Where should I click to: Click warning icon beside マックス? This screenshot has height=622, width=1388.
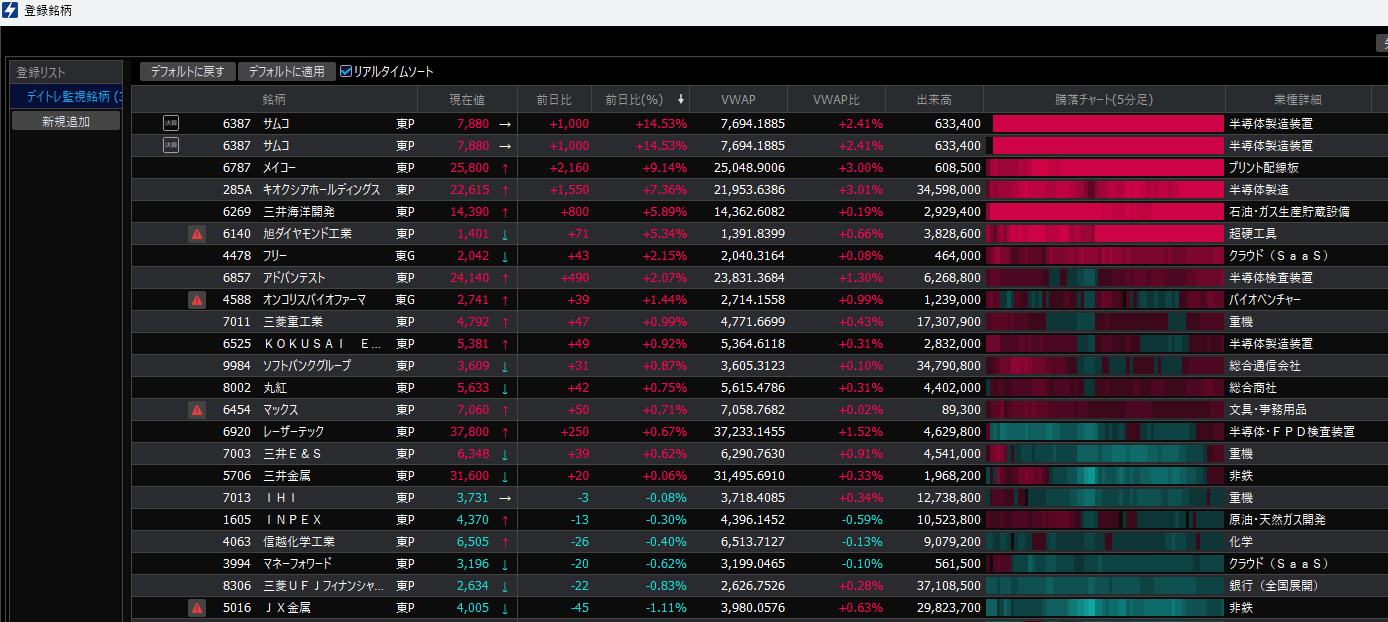[x=197, y=409]
